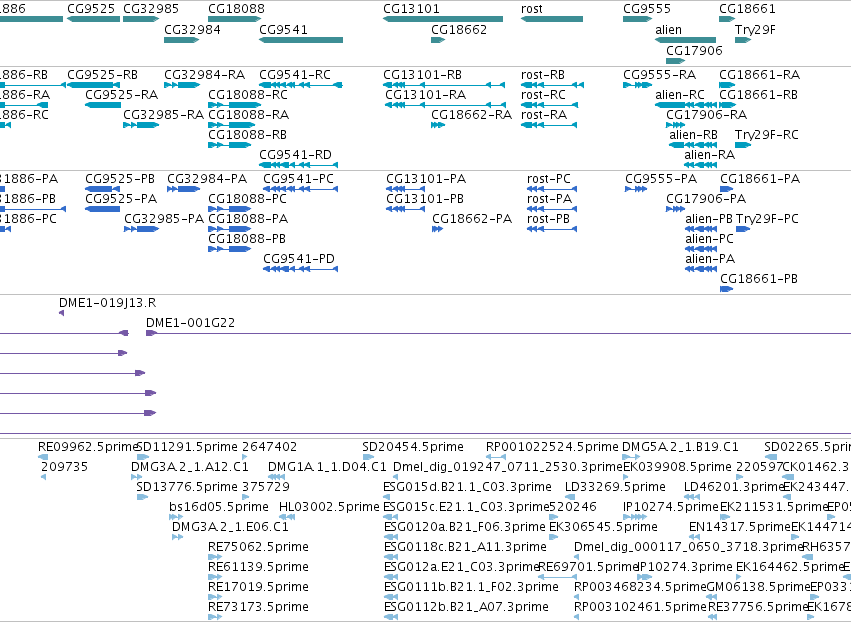Open EST RP001022524.5prime
The height and width of the screenshot is (622, 851).
(x=552, y=447)
